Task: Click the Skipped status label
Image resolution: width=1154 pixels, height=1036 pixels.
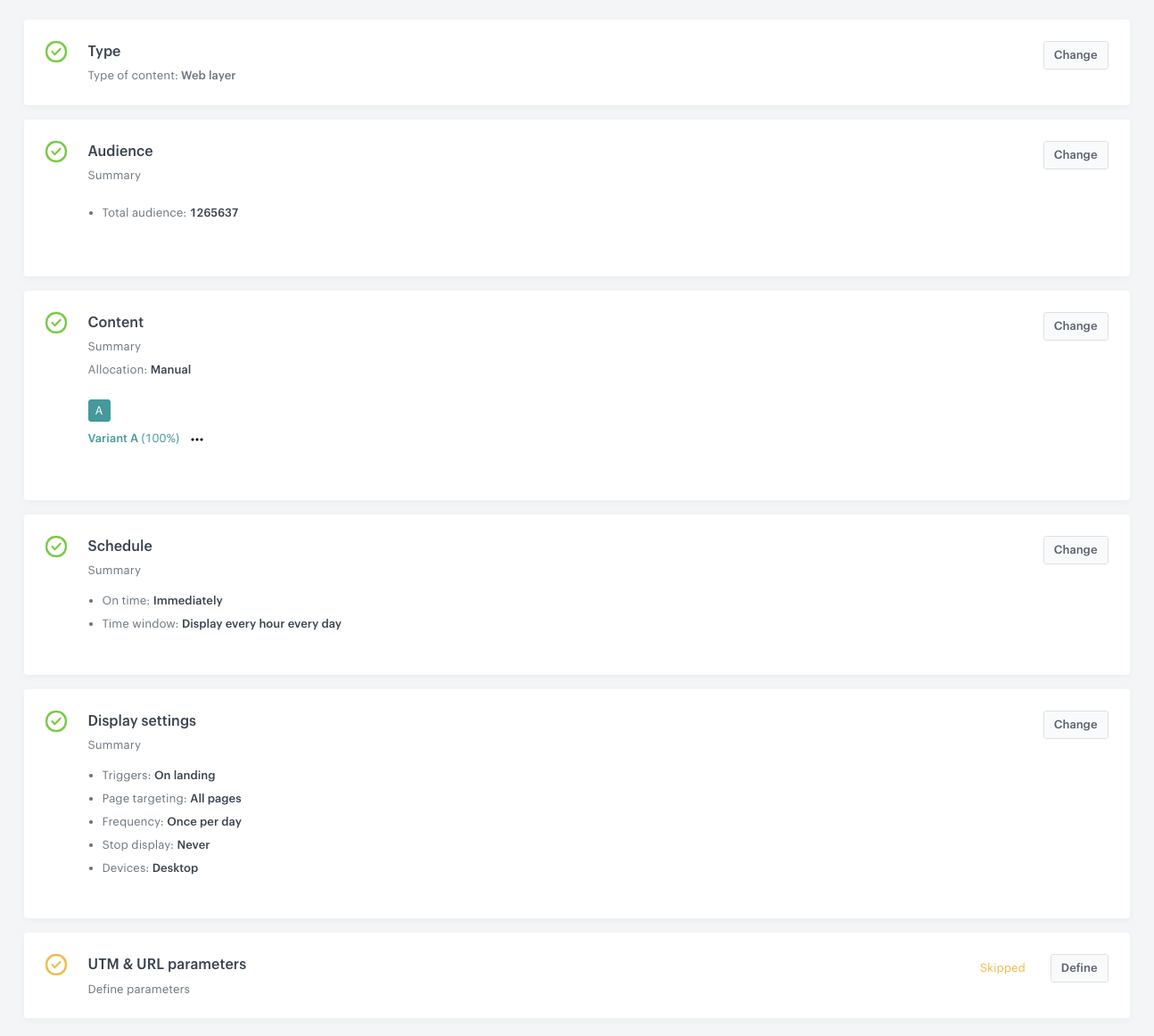Action: (1002, 967)
